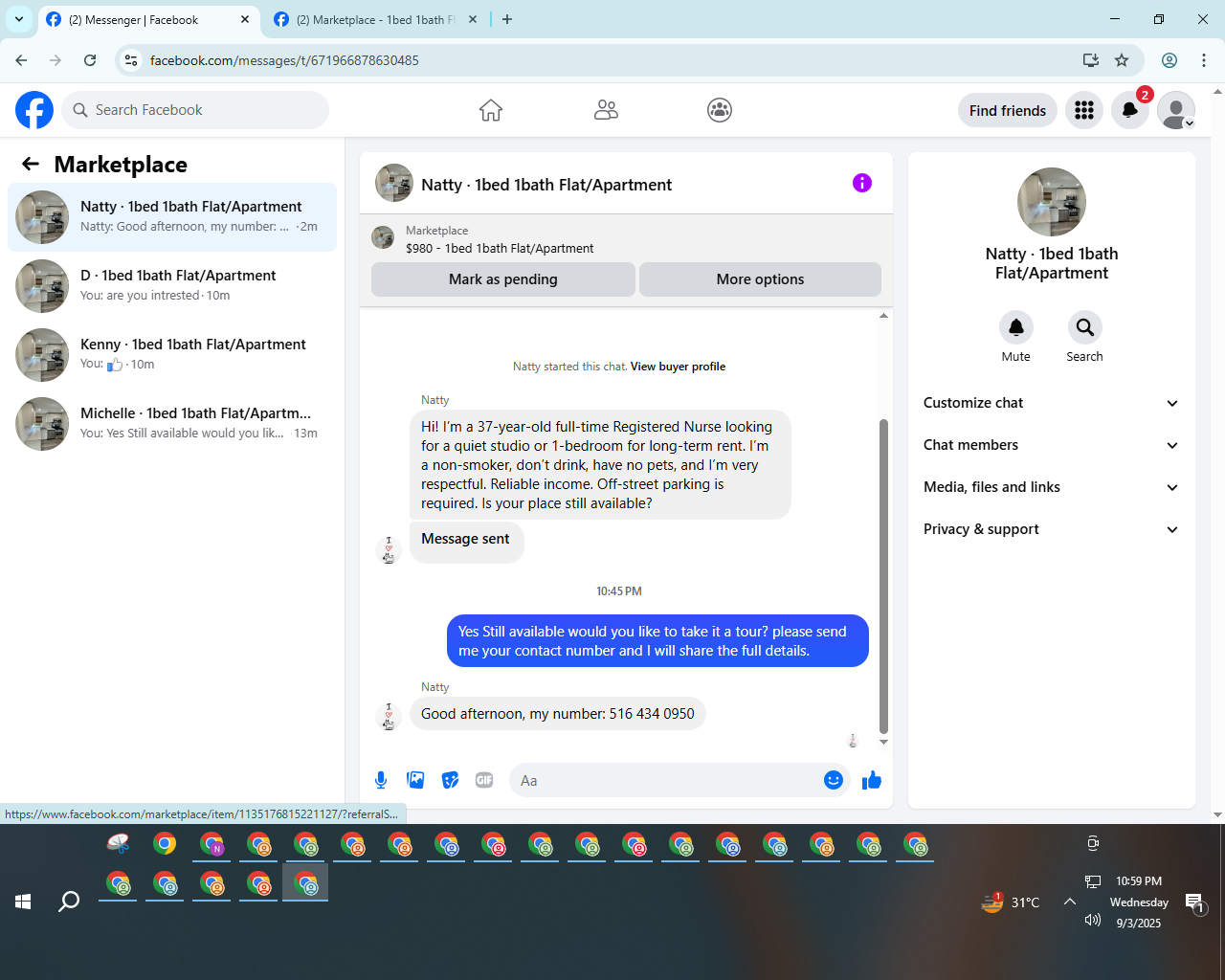Send a thumbs-up like

click(872, 780)
